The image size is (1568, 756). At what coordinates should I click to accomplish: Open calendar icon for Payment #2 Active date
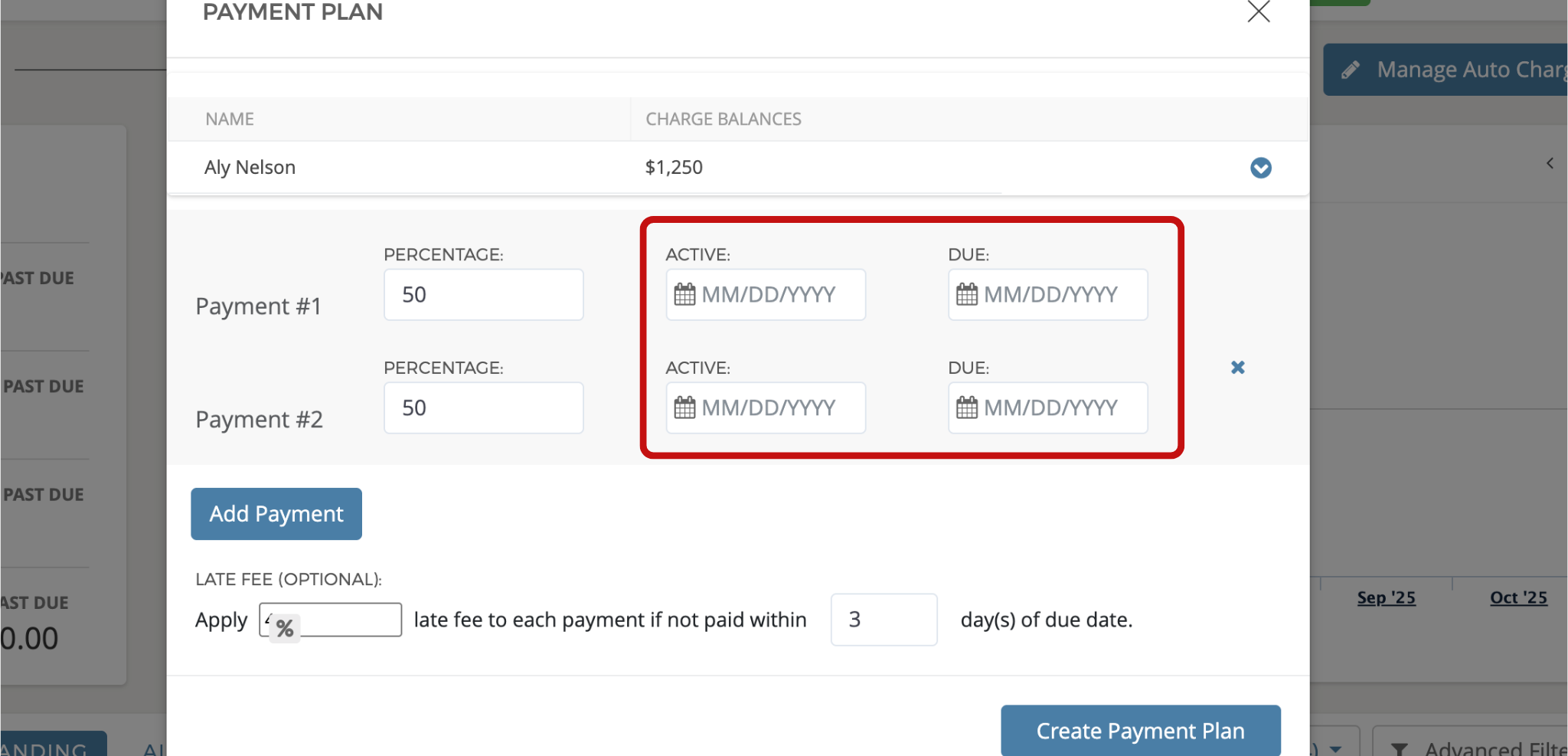684,408
